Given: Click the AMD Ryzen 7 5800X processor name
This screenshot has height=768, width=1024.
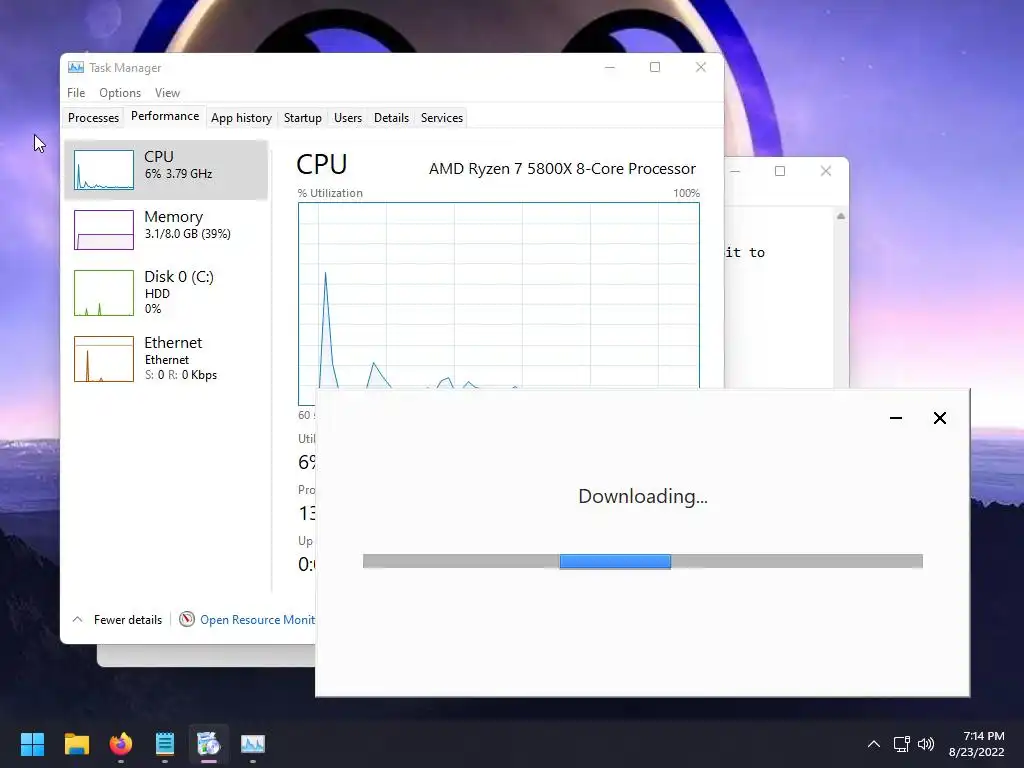Looking at the screenshot, I should [562, 168].
